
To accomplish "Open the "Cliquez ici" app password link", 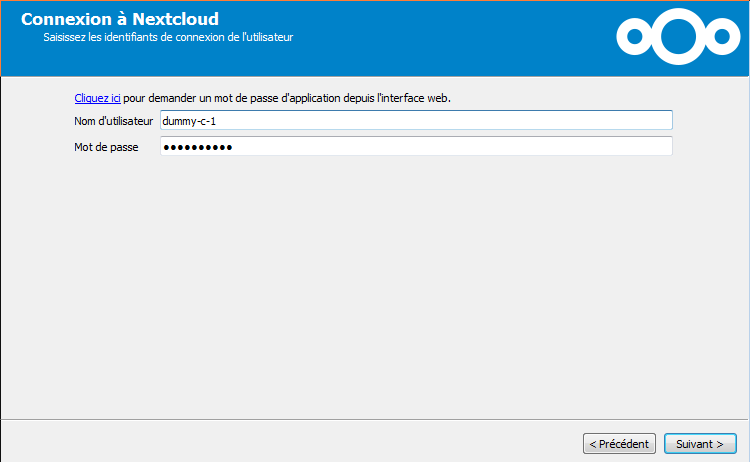I will pos(97,99).
